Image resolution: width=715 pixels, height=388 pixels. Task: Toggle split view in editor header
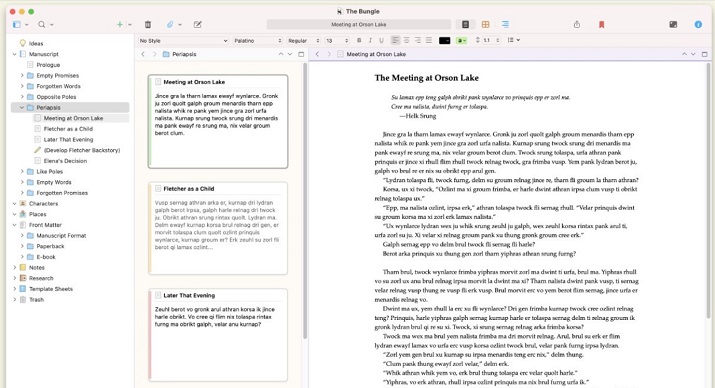pyautogui.click(x=705, y=54)
